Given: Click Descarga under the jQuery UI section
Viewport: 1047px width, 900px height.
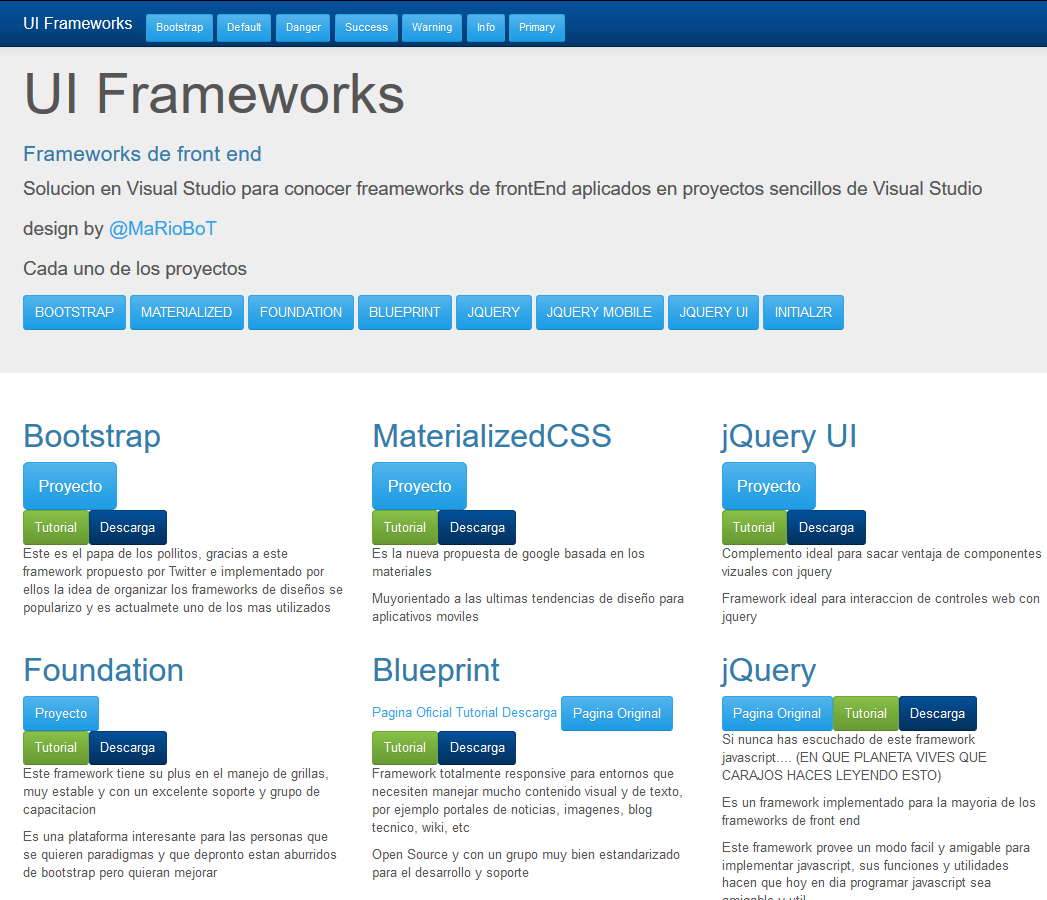Looking at the screenshot, I should coord(826,527).
